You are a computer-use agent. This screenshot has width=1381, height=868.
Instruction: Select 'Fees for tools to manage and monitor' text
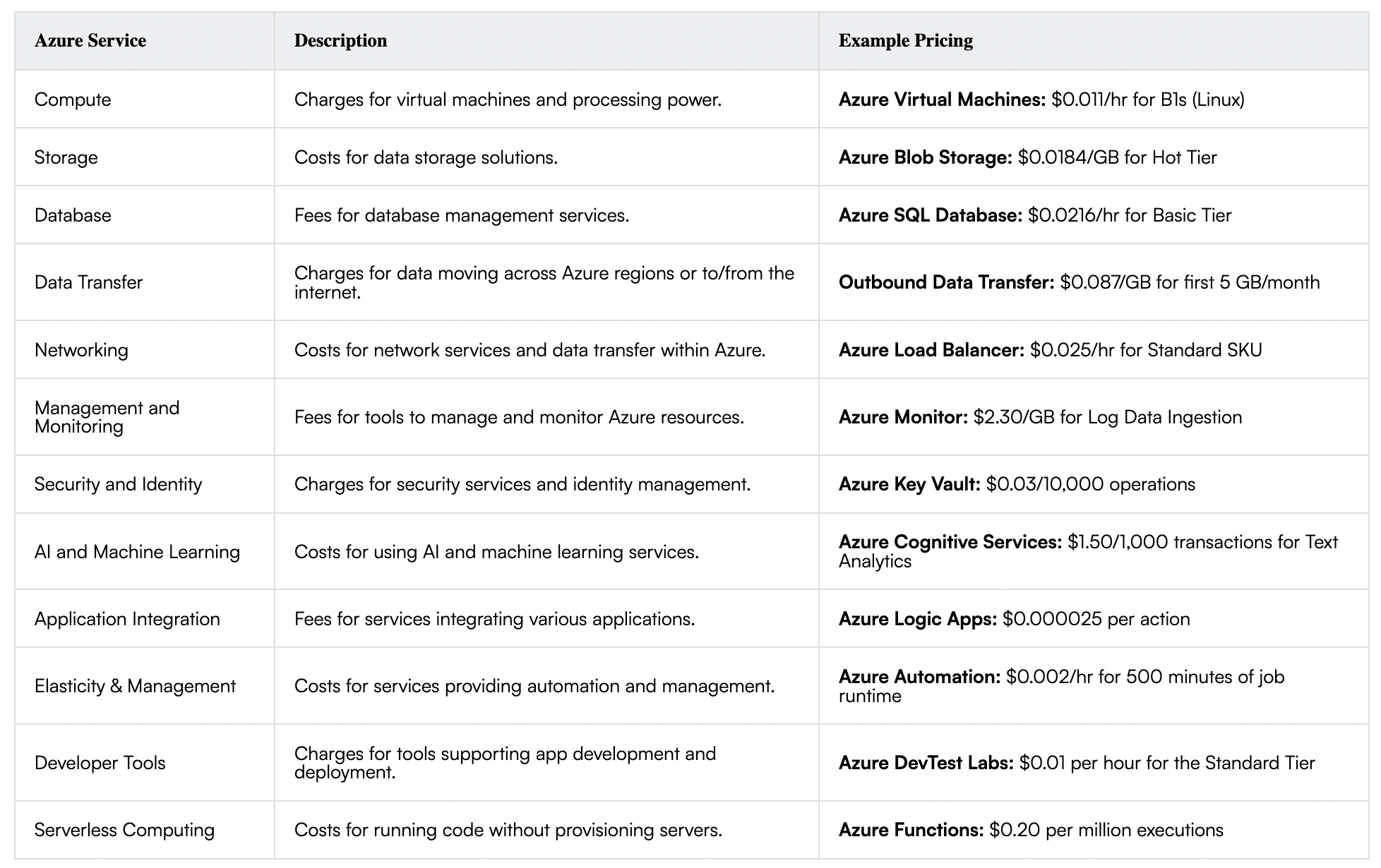click(519, 417)
